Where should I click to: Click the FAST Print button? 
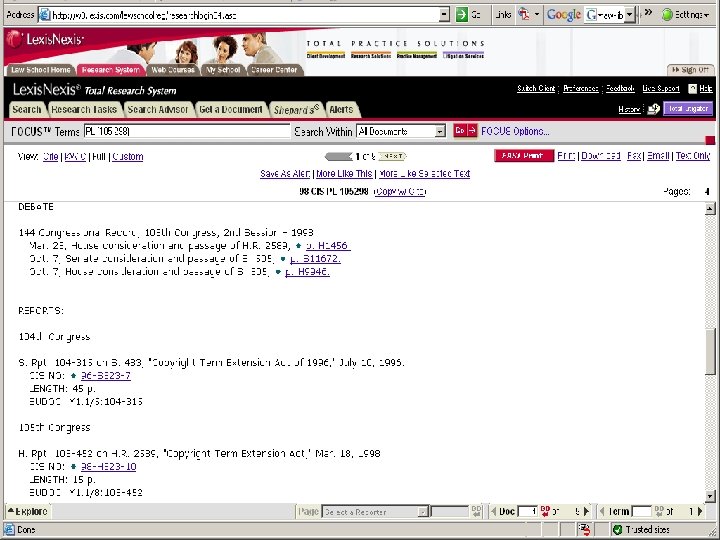(x=524, y=156)
